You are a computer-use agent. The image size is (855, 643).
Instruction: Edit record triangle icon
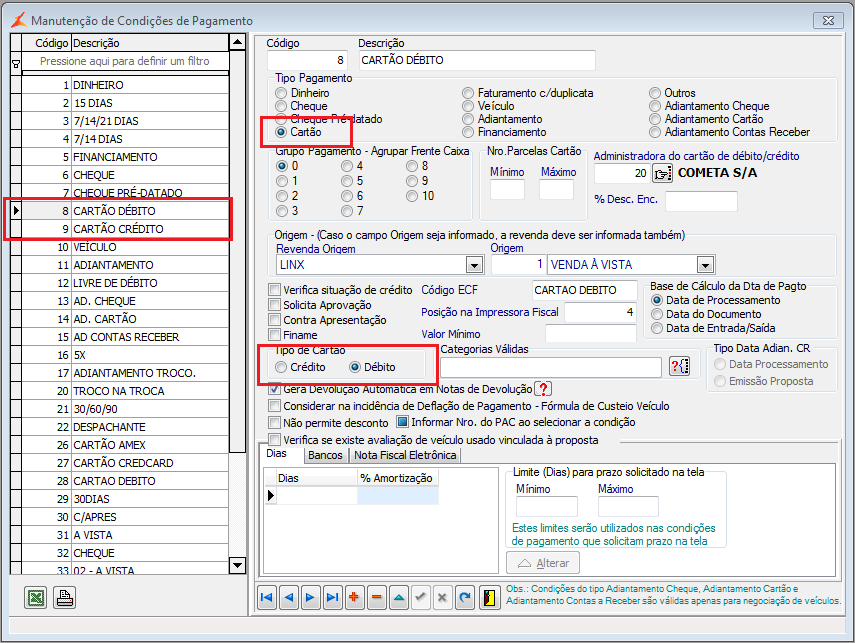(x=399, y=597)
